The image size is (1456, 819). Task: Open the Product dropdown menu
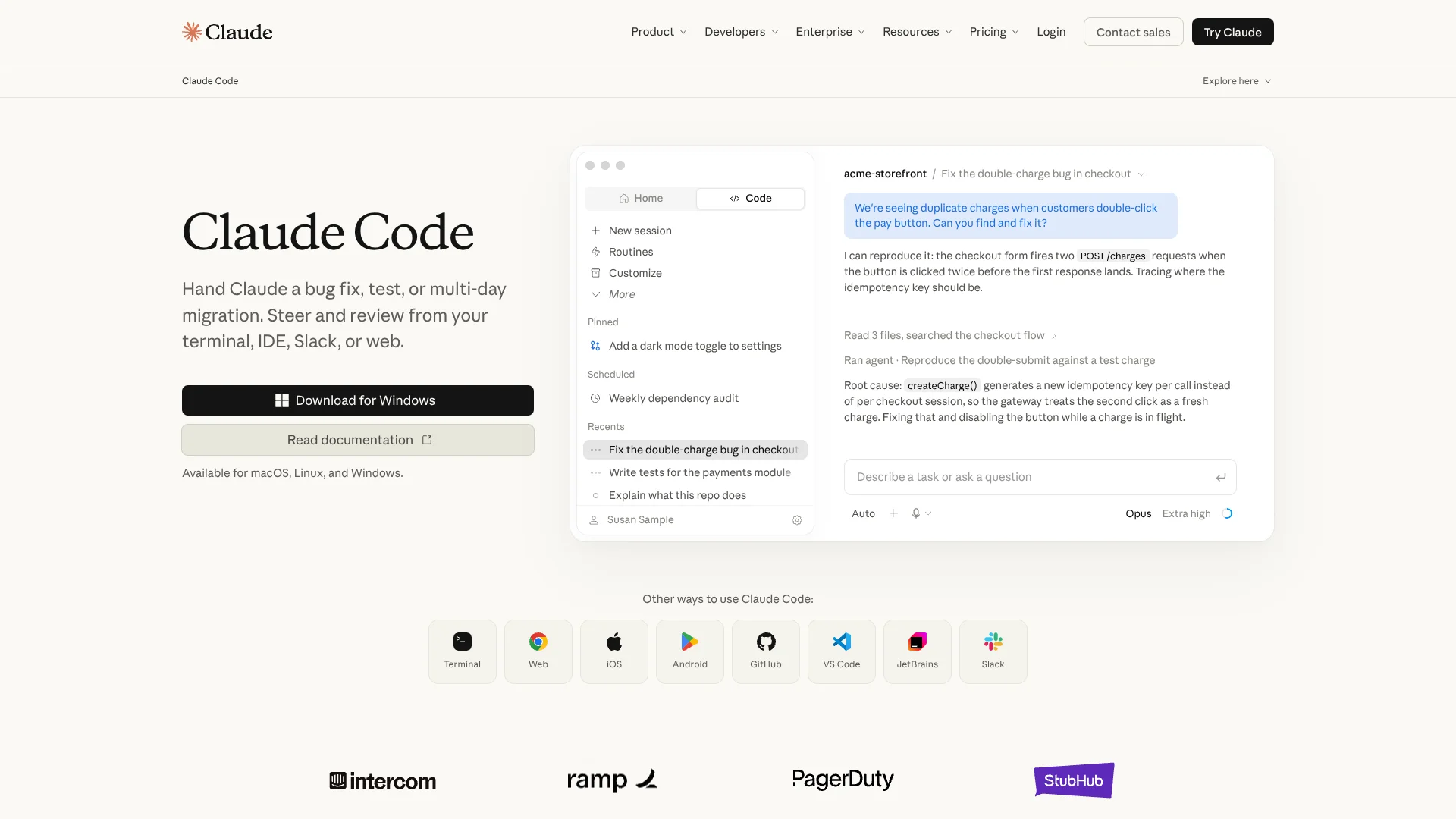click(659, 32)
